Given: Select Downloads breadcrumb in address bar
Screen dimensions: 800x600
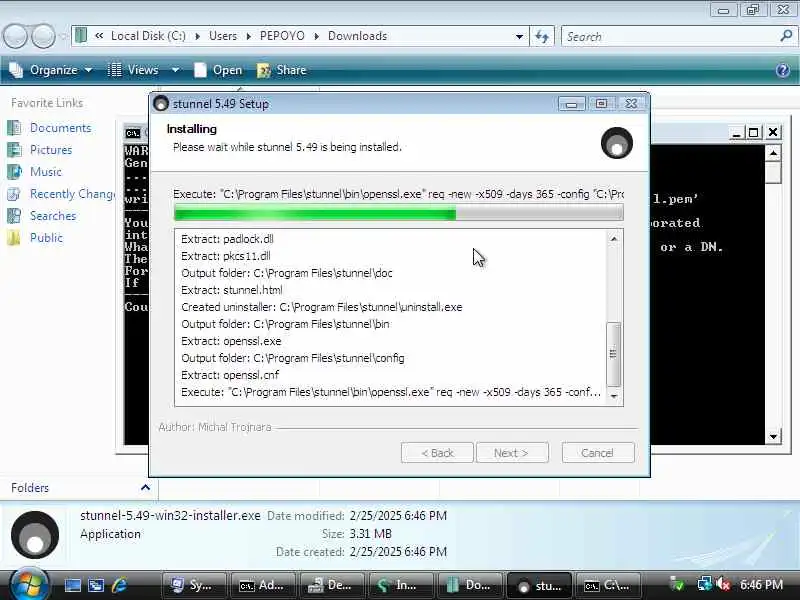Looking at the screenshot, I should click(x=357, y=36).
